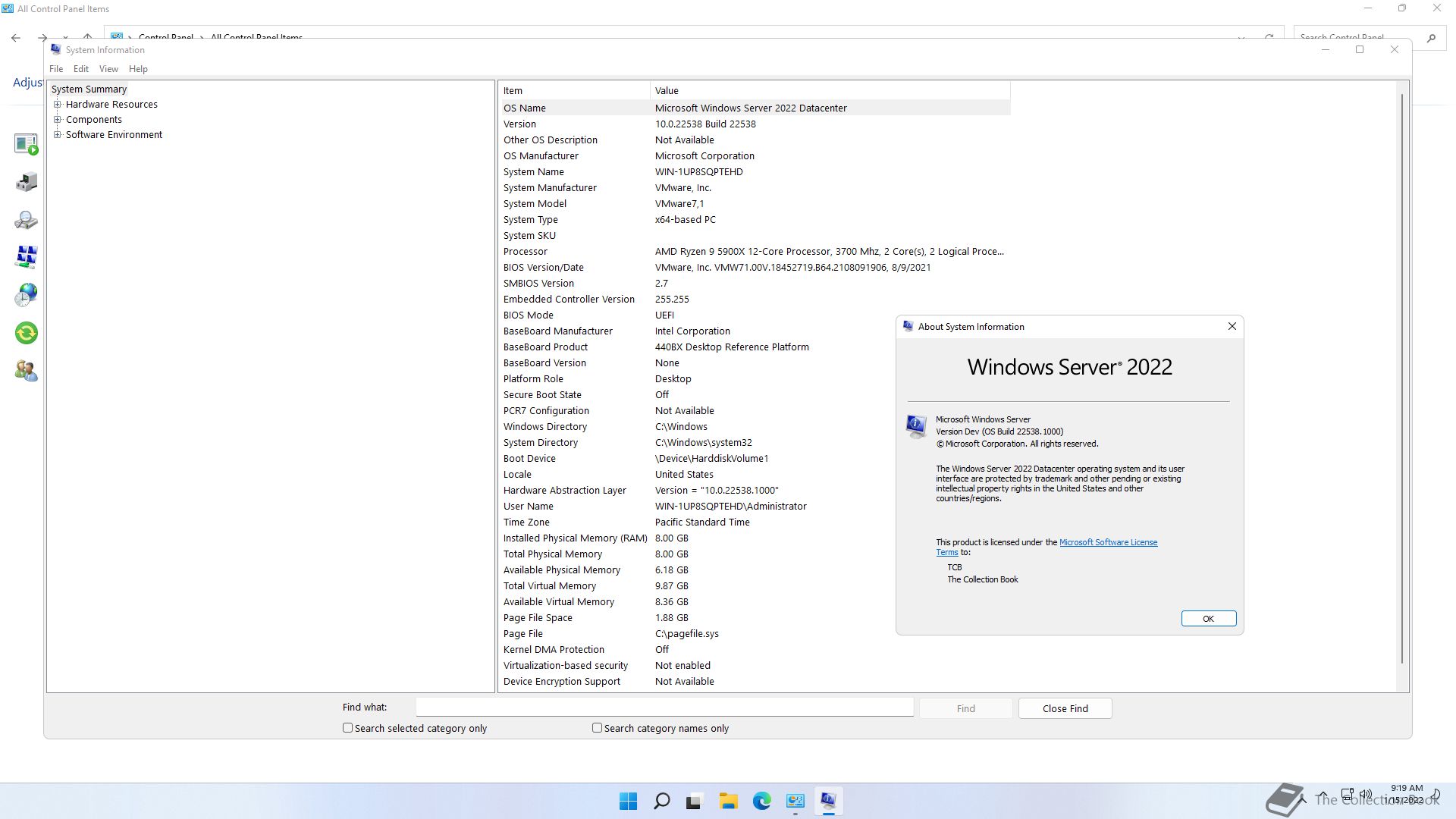Screen dimensions: 1456x819
Task: Switch to Control Panel taskbar icon
Action: point(795,801)
